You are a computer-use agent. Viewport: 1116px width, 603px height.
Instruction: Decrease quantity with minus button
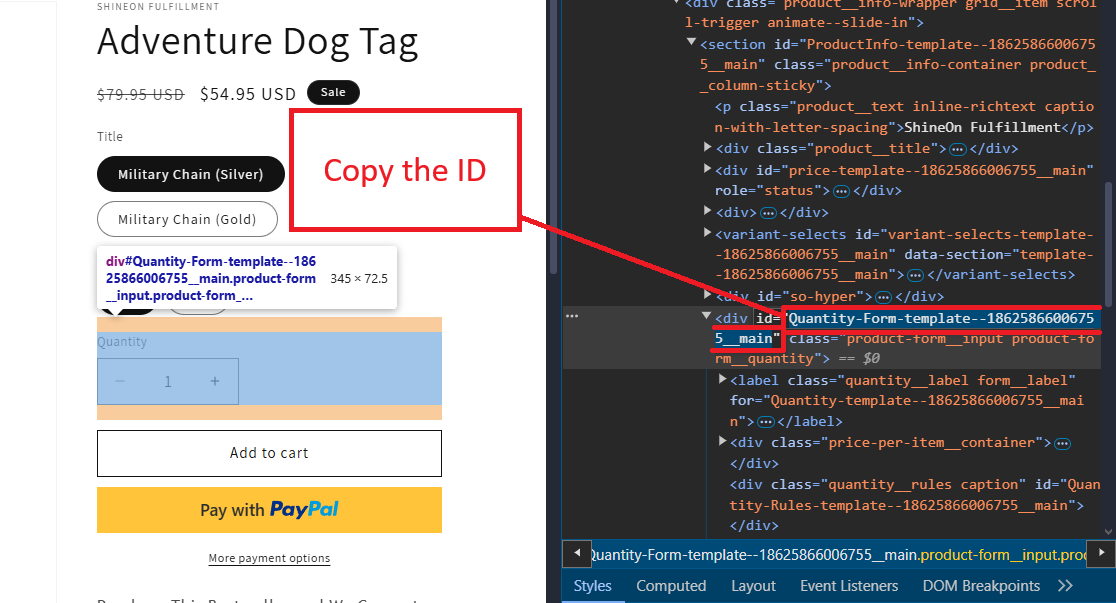pos(120,382)
